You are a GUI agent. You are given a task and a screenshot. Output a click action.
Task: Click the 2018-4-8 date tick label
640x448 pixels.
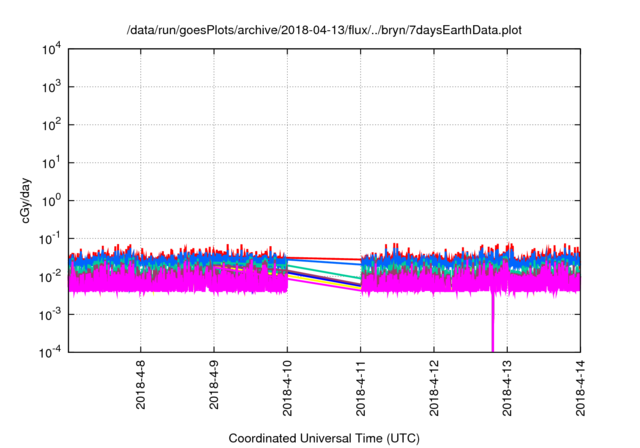[x=140, y=384]
